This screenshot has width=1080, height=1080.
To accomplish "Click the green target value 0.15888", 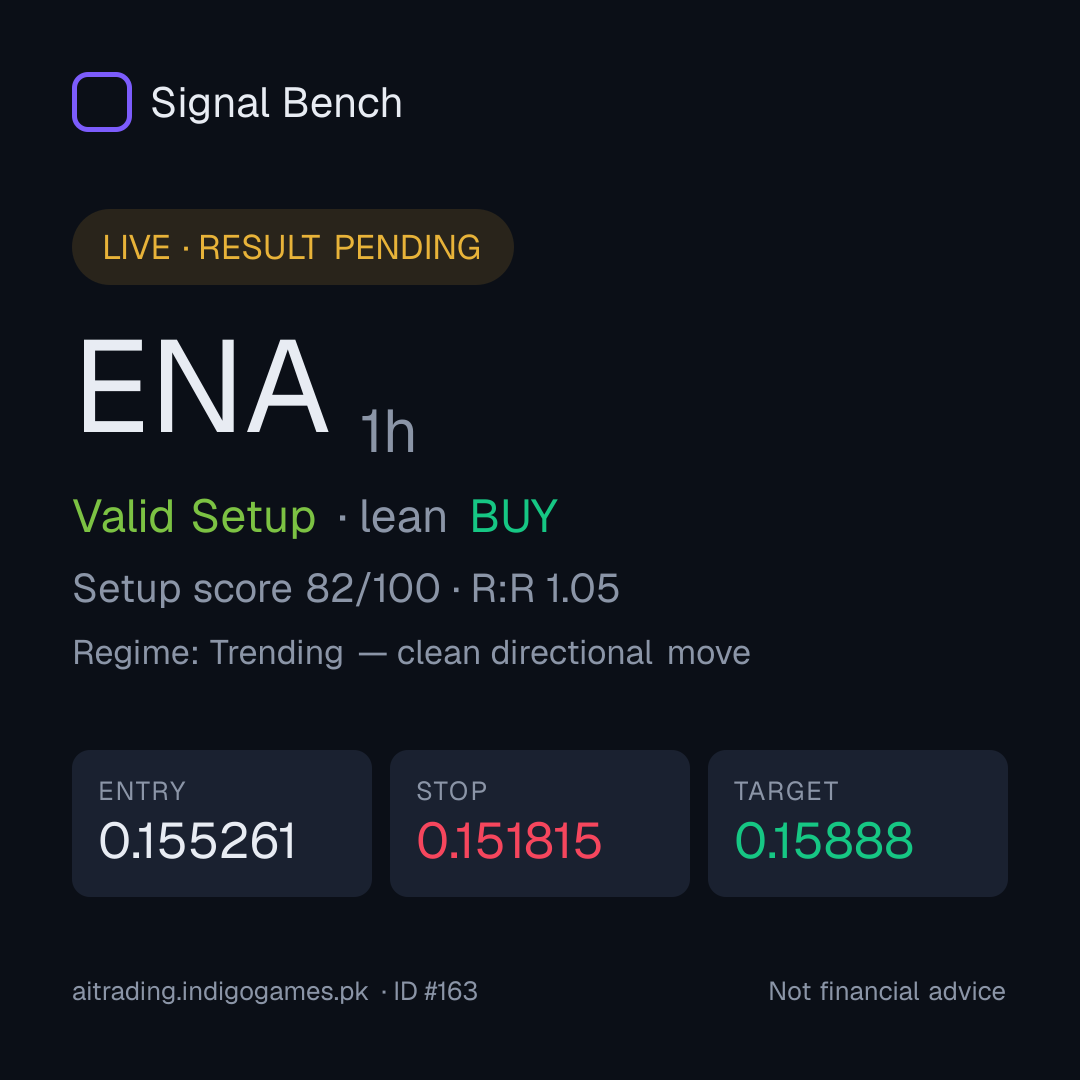I will (x=824, y=841).
